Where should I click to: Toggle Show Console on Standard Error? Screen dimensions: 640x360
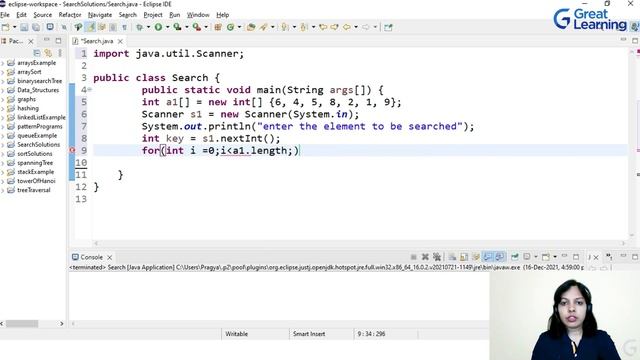pyautogui.click(x=499, y=257)
